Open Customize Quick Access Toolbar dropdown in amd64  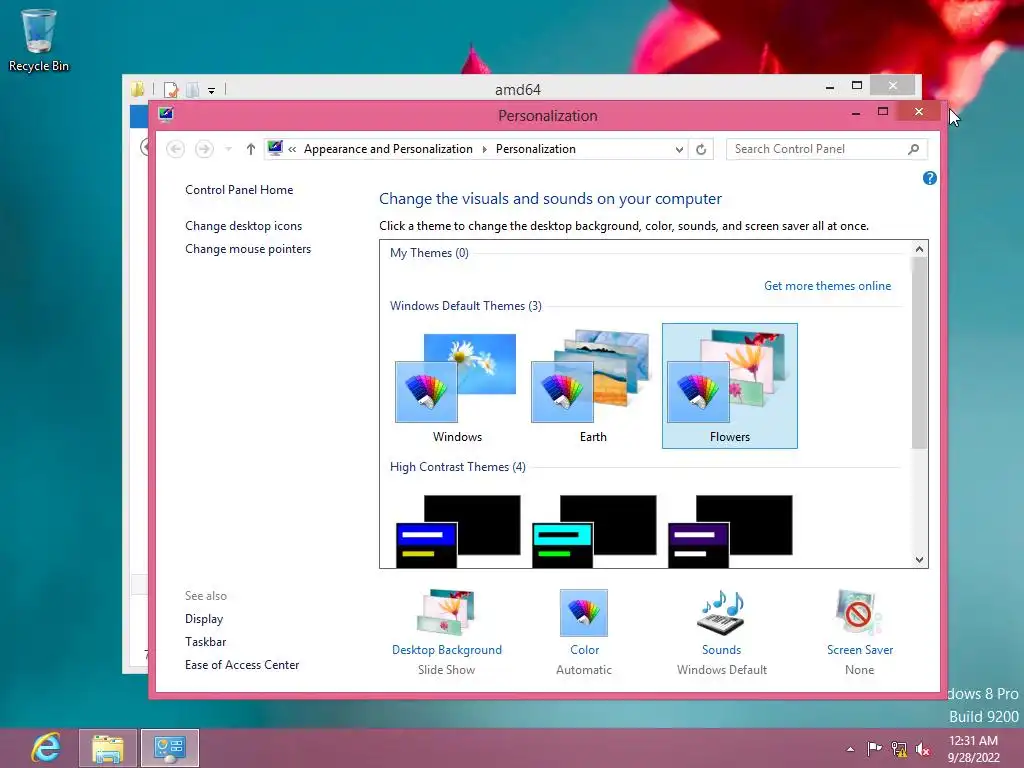point(212,91)
